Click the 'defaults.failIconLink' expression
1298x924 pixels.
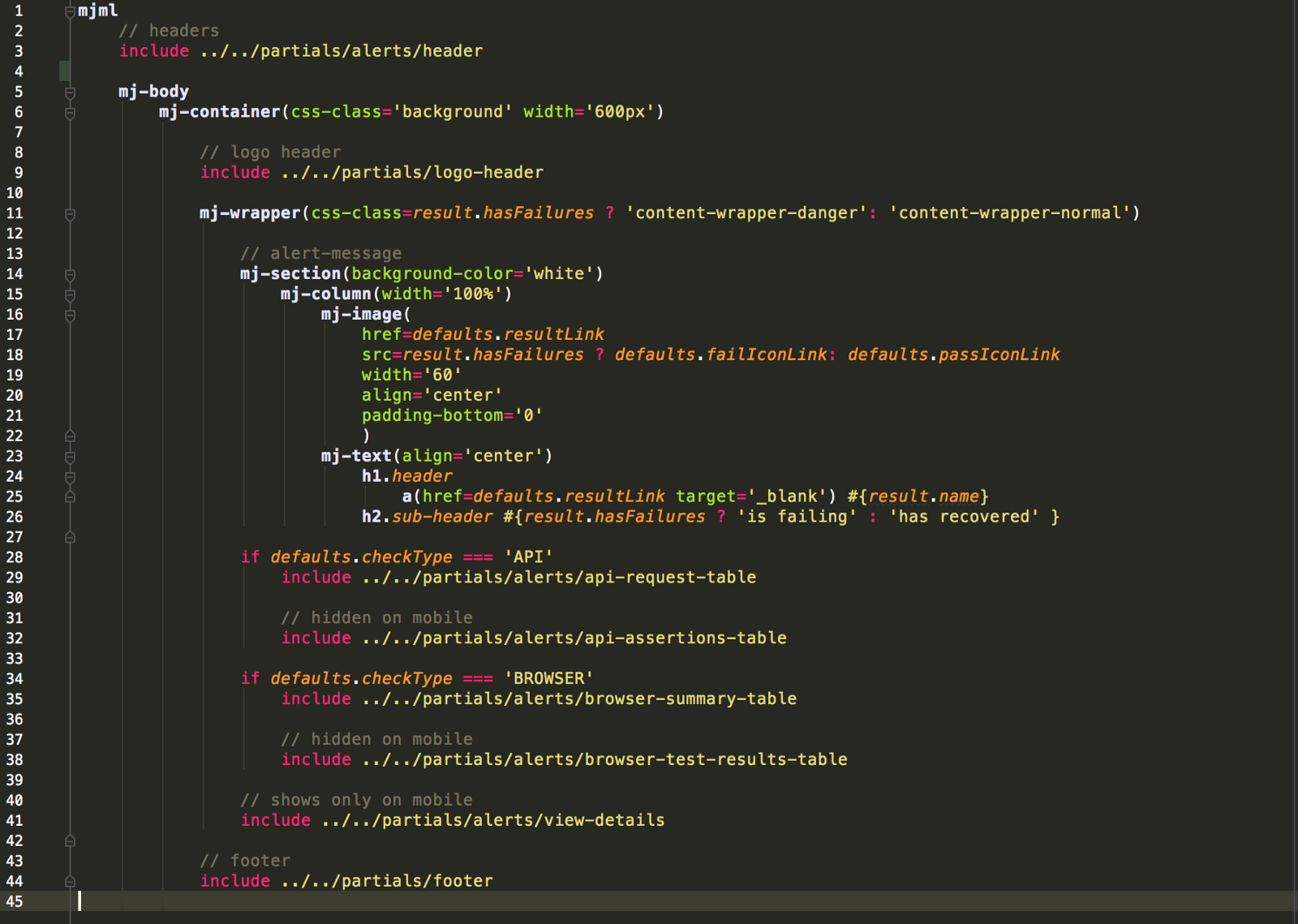coord(721,355)
